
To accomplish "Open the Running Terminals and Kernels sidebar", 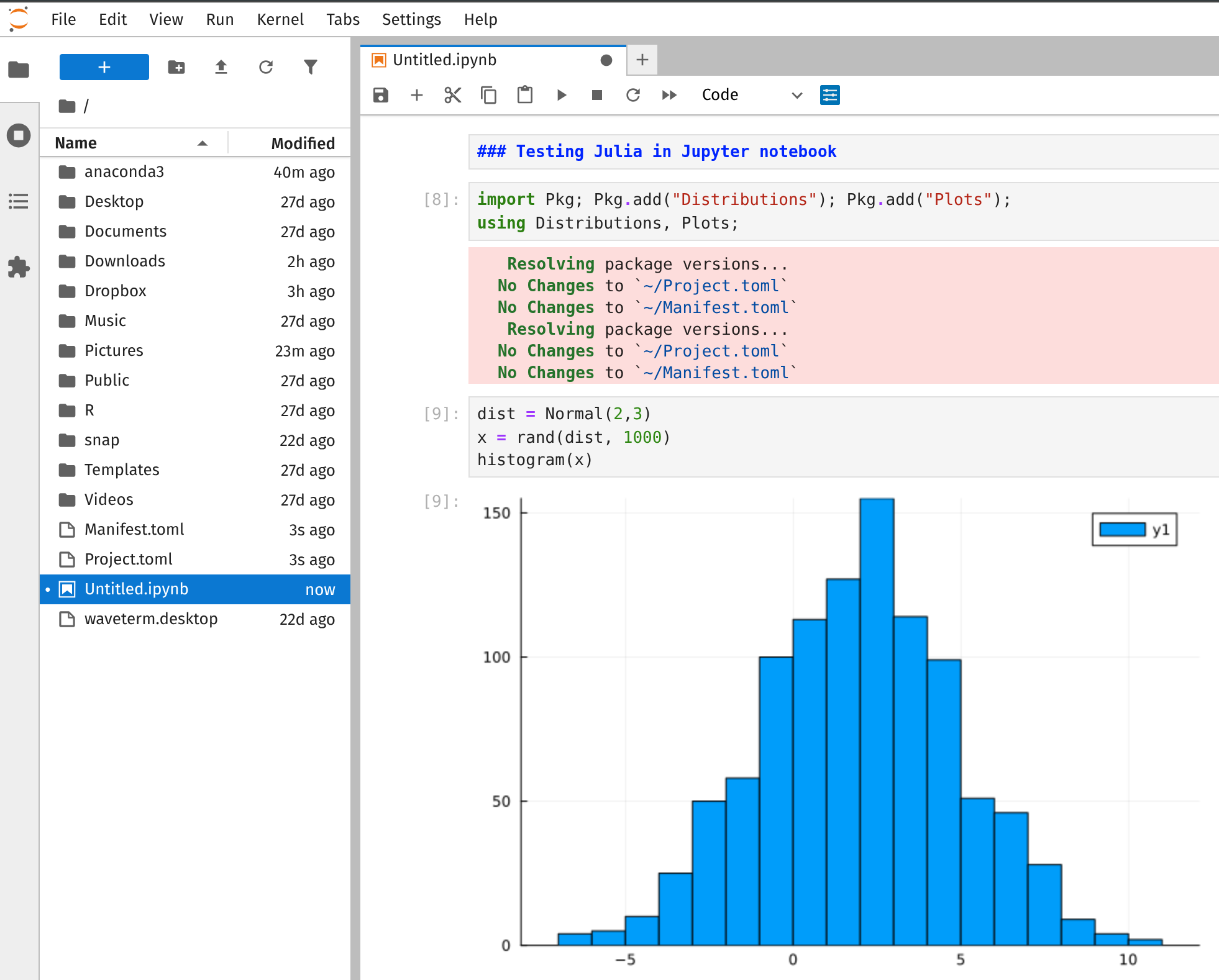I will [x=19, y=135].
